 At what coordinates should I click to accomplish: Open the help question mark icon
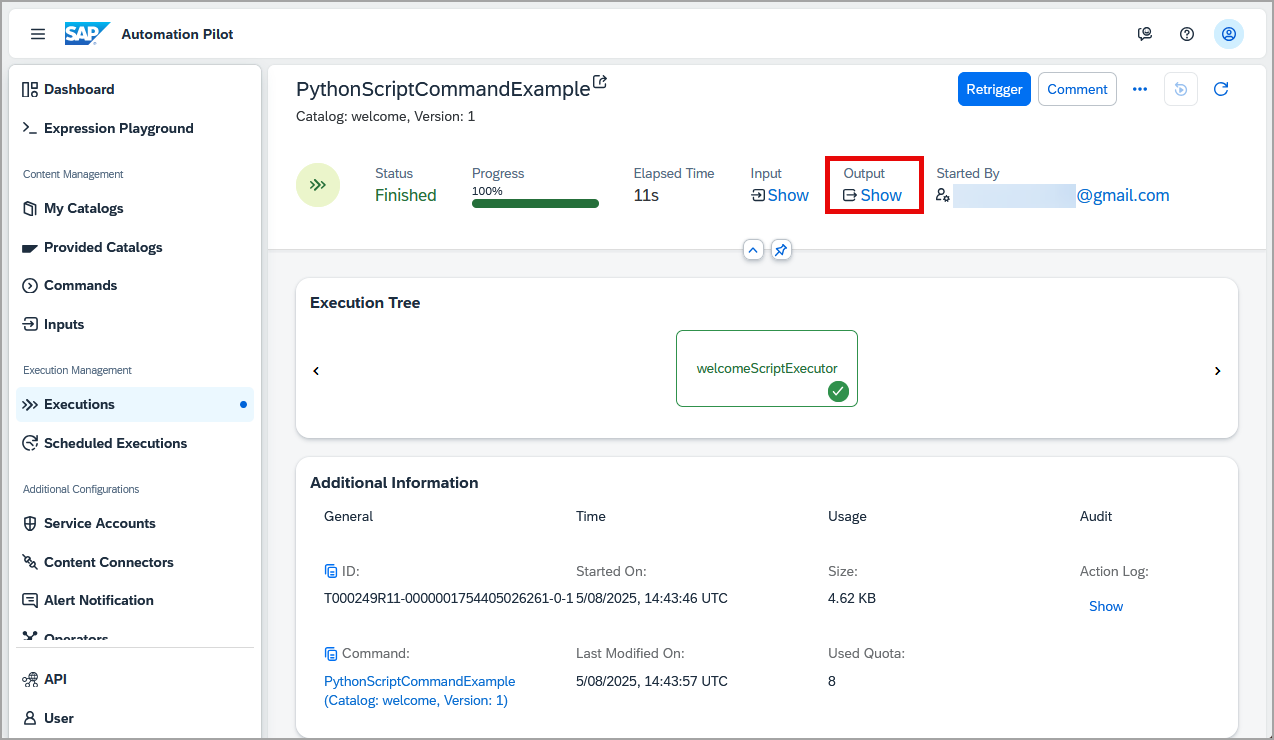[1187, 34]
